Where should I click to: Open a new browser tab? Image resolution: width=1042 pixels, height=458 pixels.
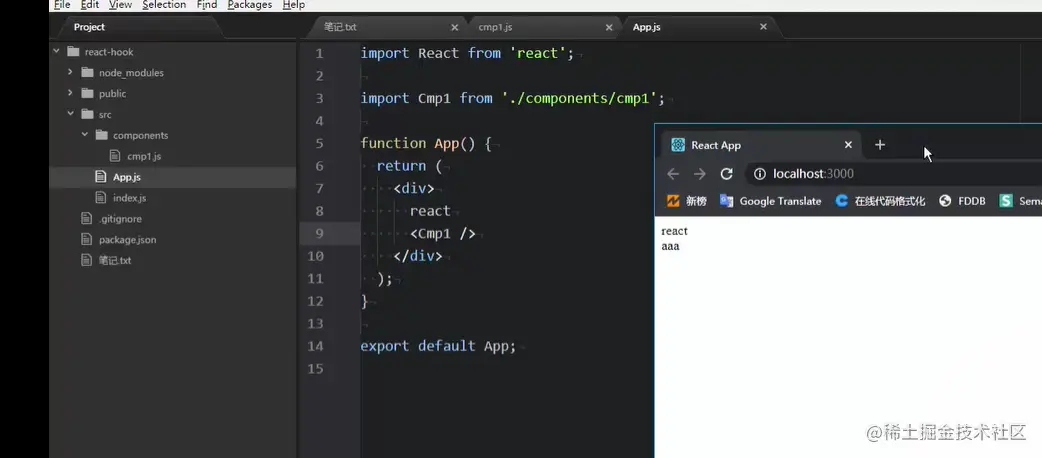tap(880, 145)
